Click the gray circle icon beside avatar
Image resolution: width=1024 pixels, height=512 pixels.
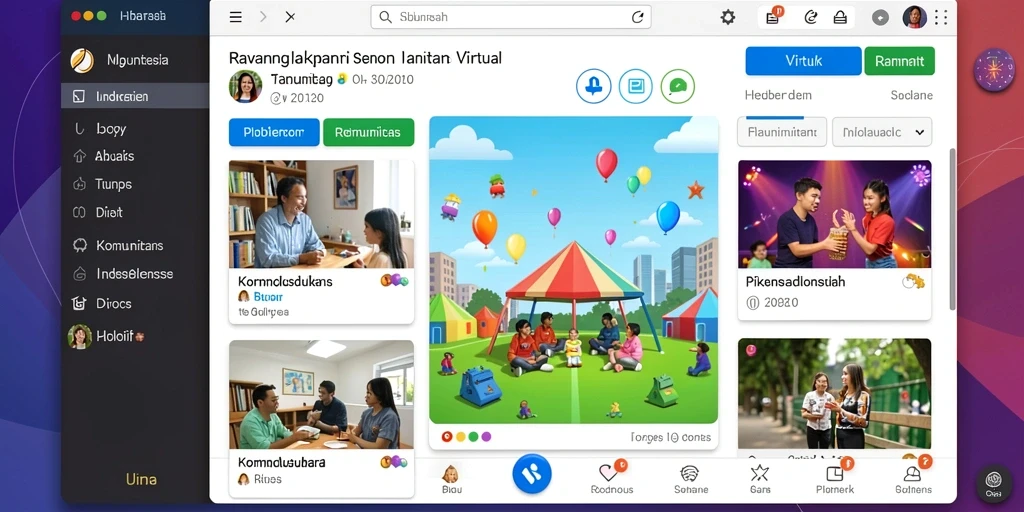click(880, 18)
